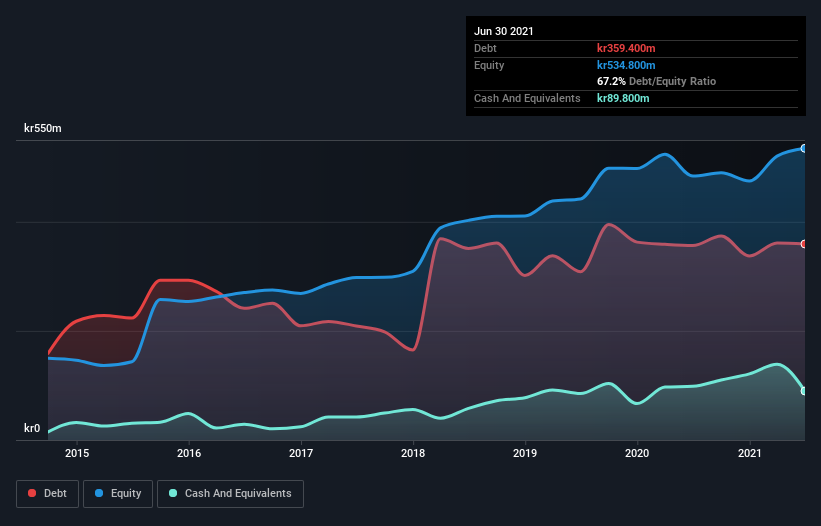
Task: Toggle Cash And Equivalents legend button
Action: click(230, 494)
